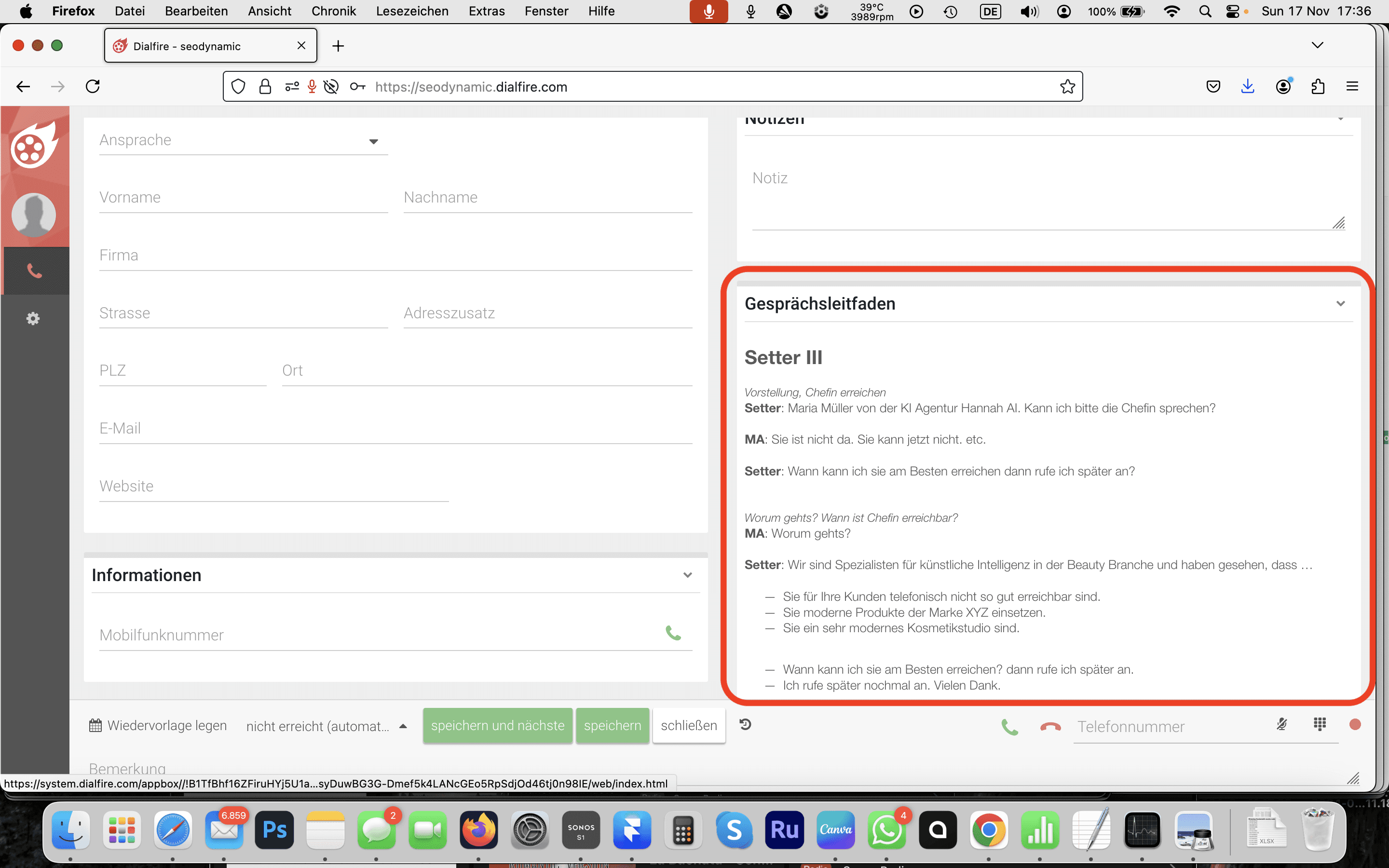Viewport: 1389px width, 868px height.
Task: Toggle the microphone mute icon
Action: tap(1281, 724)
